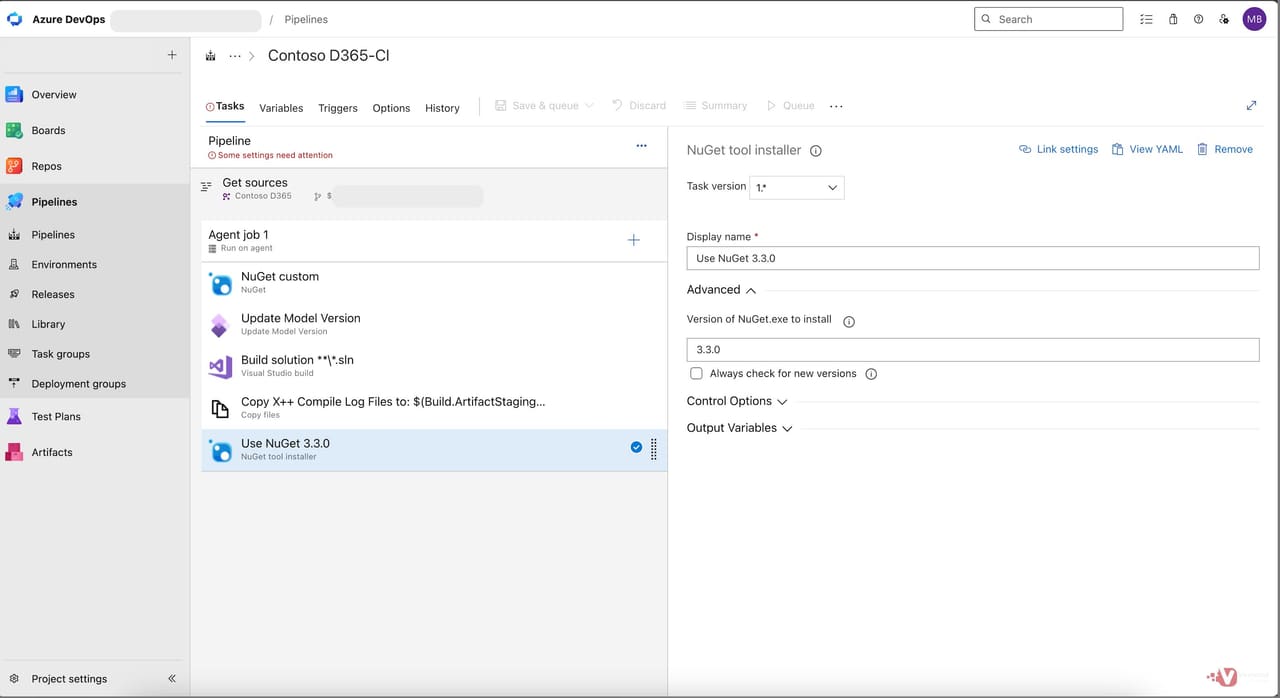Click the NuGet.exe version field
1280x698 pixels.
[972, 350]
